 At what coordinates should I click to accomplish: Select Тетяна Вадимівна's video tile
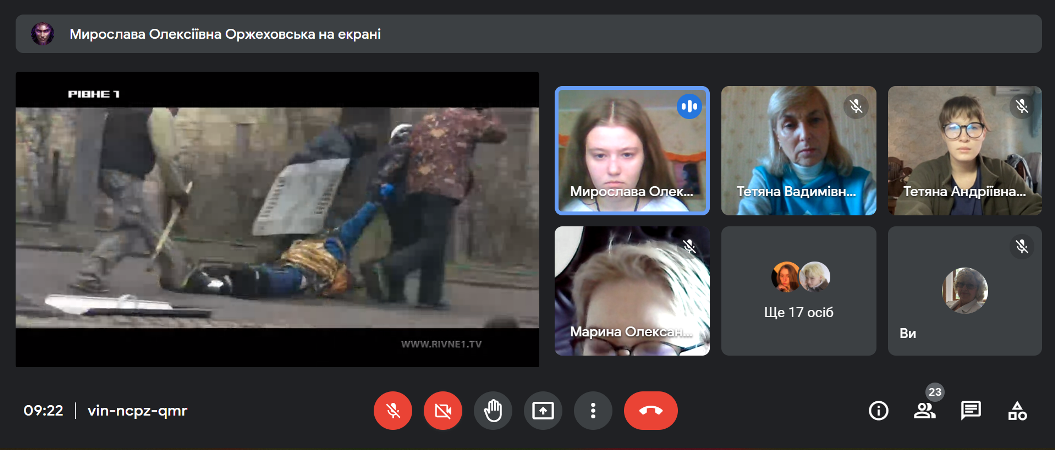click(x=799, y=151)
